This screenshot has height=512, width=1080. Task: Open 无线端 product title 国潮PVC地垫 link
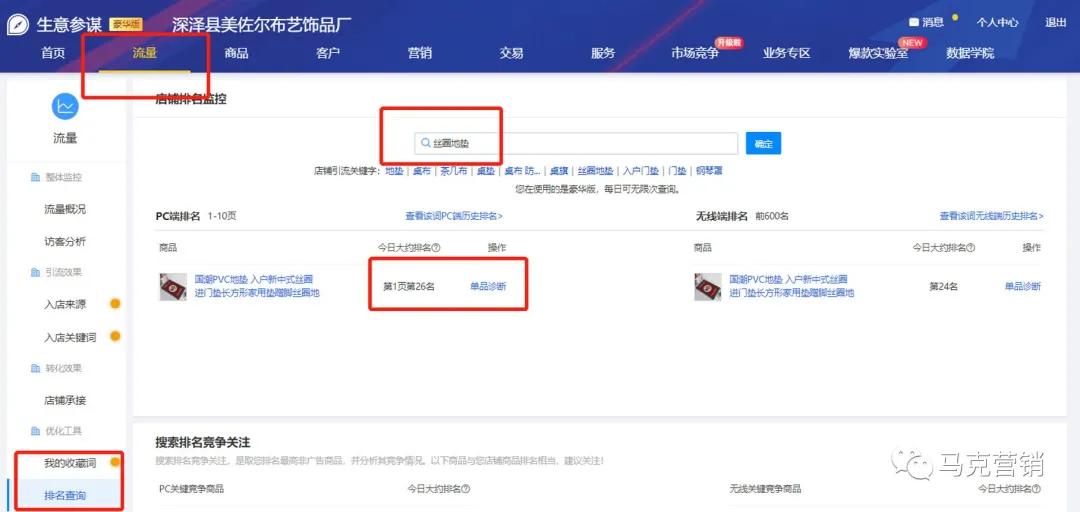[791, 286]
